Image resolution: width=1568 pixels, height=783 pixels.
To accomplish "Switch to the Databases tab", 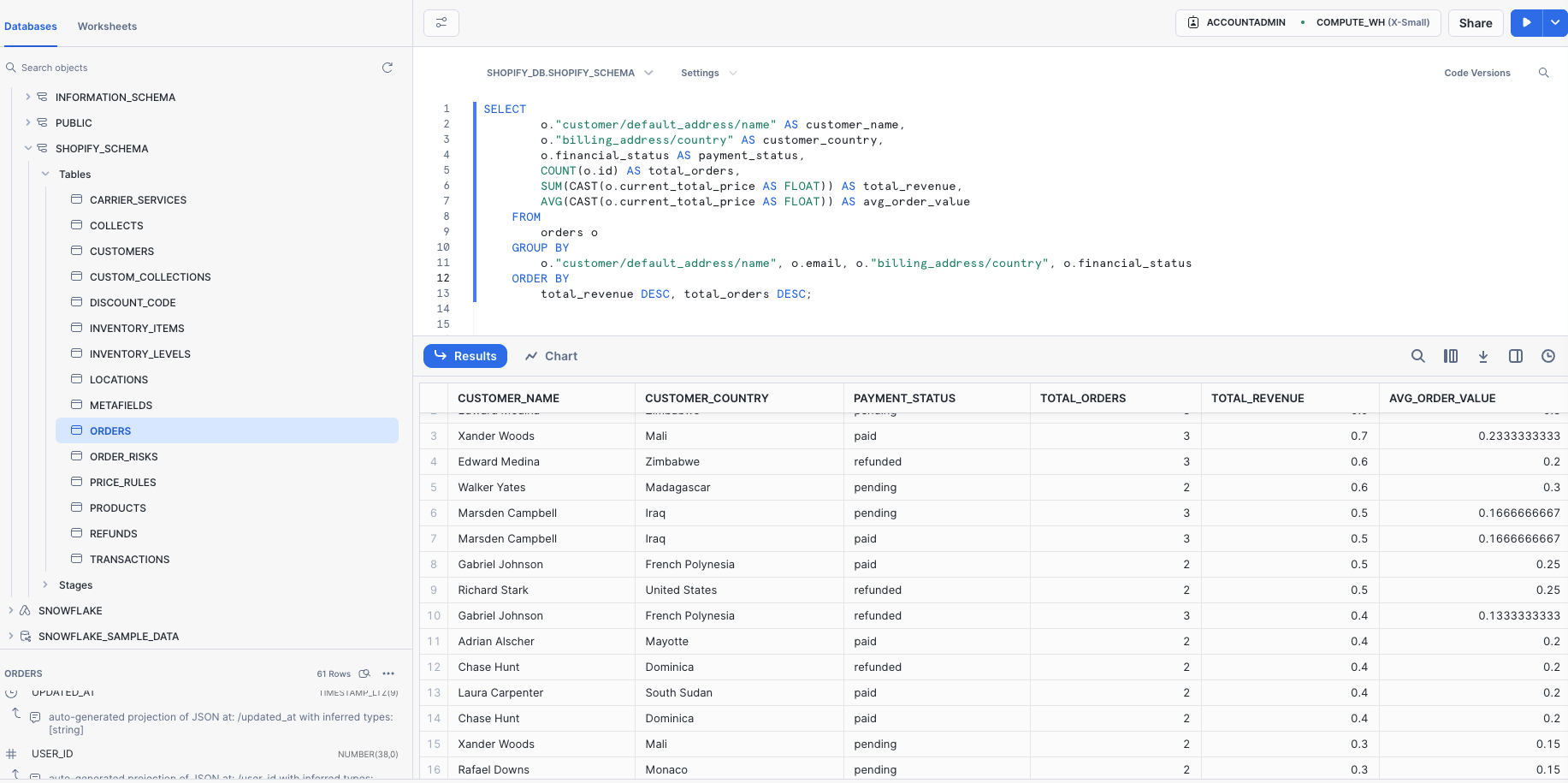I will pyautogui.click(x=31, y=27).
